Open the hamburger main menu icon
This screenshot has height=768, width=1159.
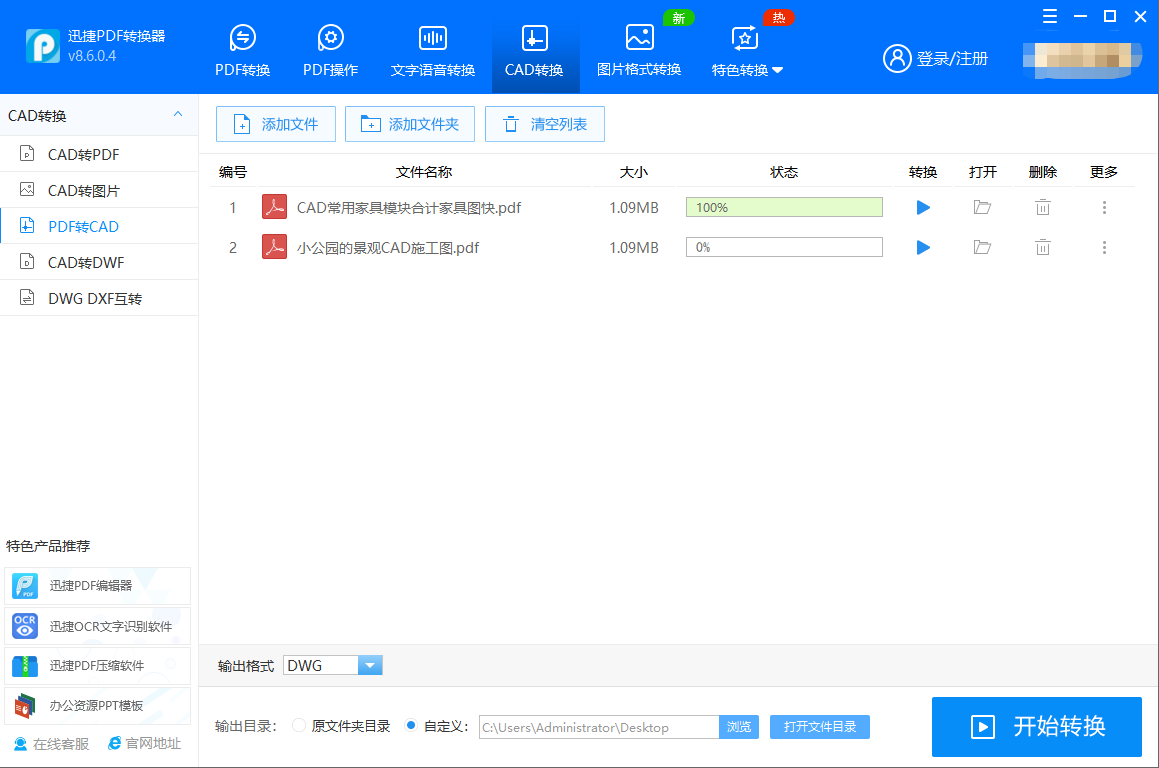click(1050, 16)
